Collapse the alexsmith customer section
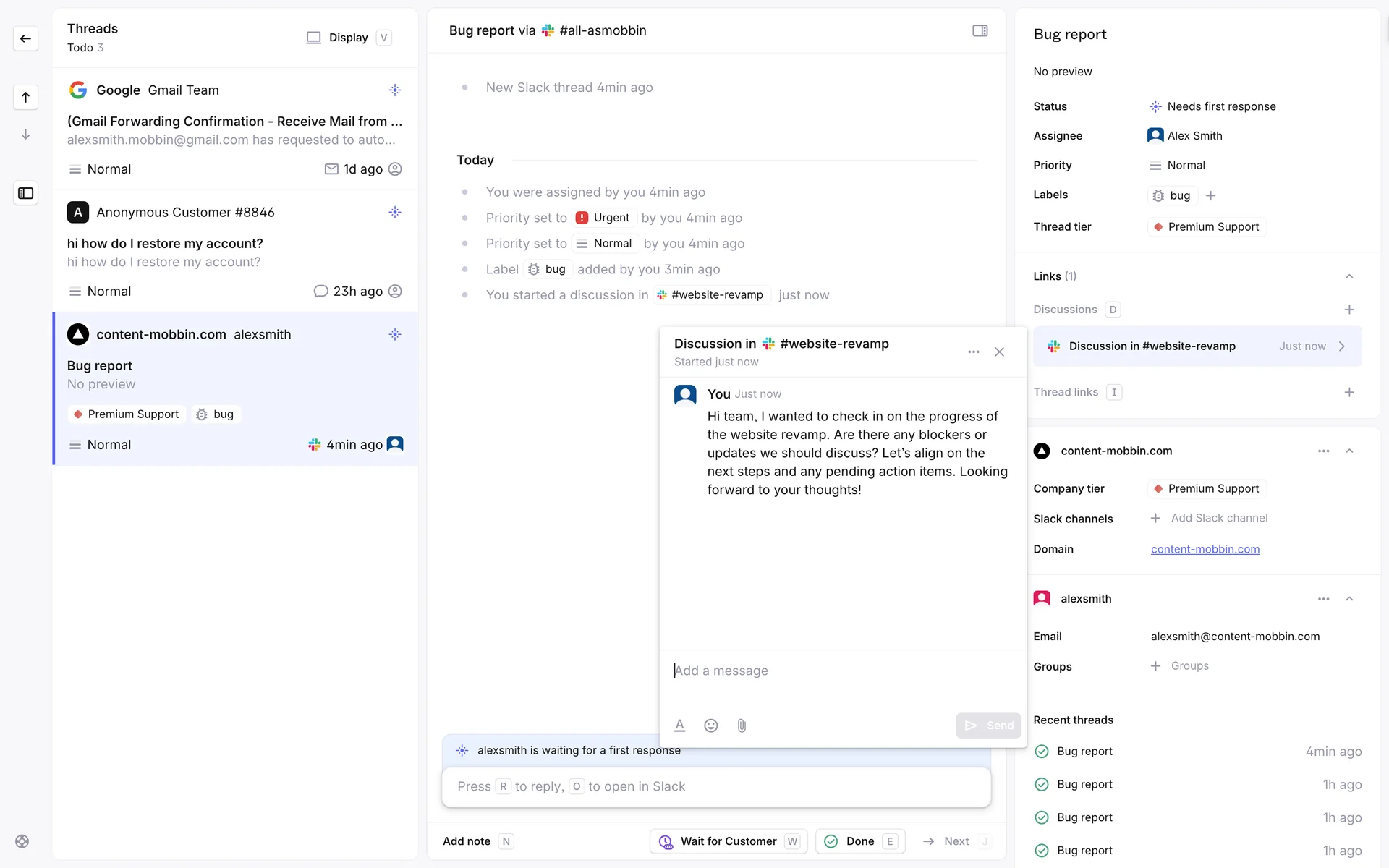Image resolution: width=1389 pixels, height=868 pixels. [x=1348, y=599]
